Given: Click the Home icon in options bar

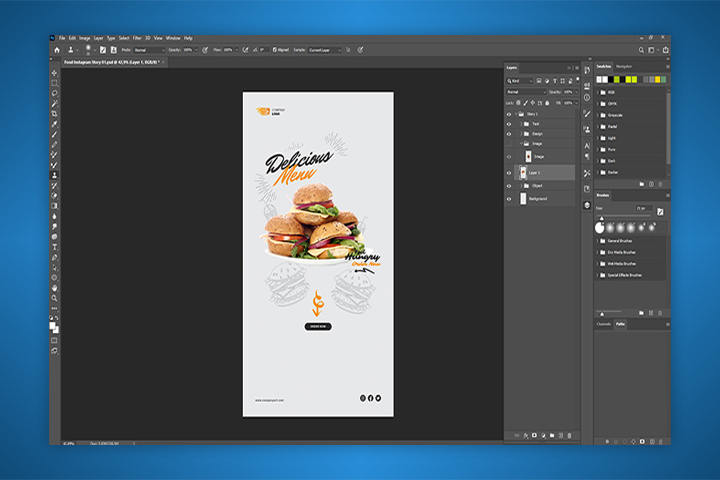Looking at the screenshot, I should point(57,50).
